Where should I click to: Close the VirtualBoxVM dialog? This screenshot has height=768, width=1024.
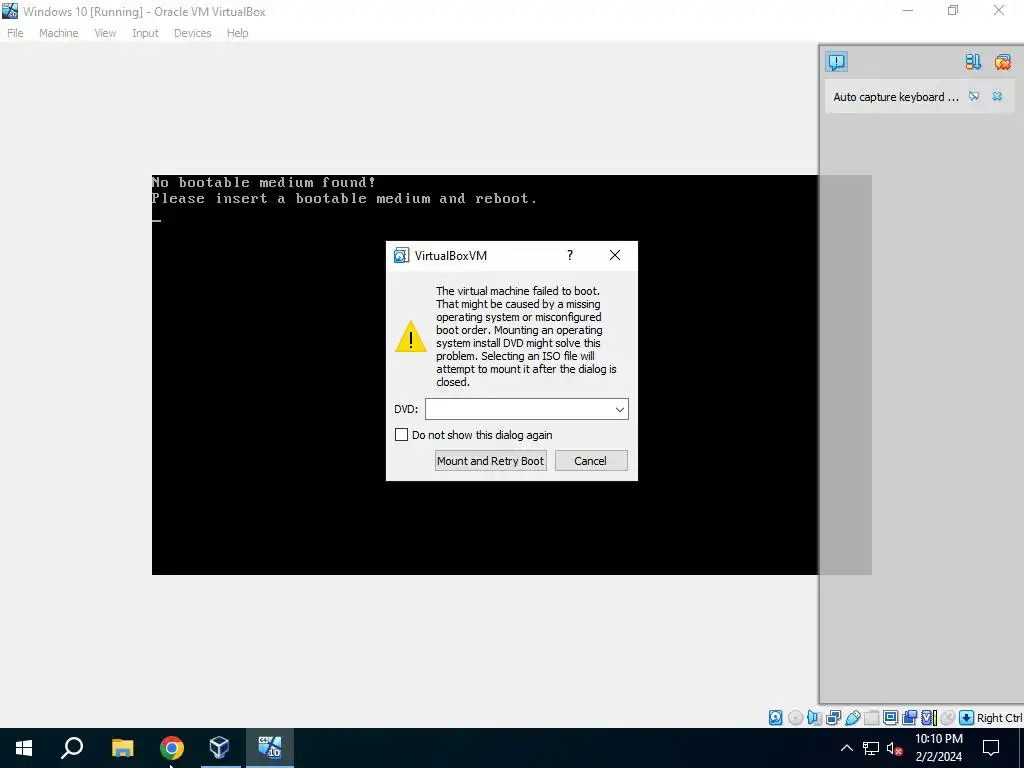[615, 255]
